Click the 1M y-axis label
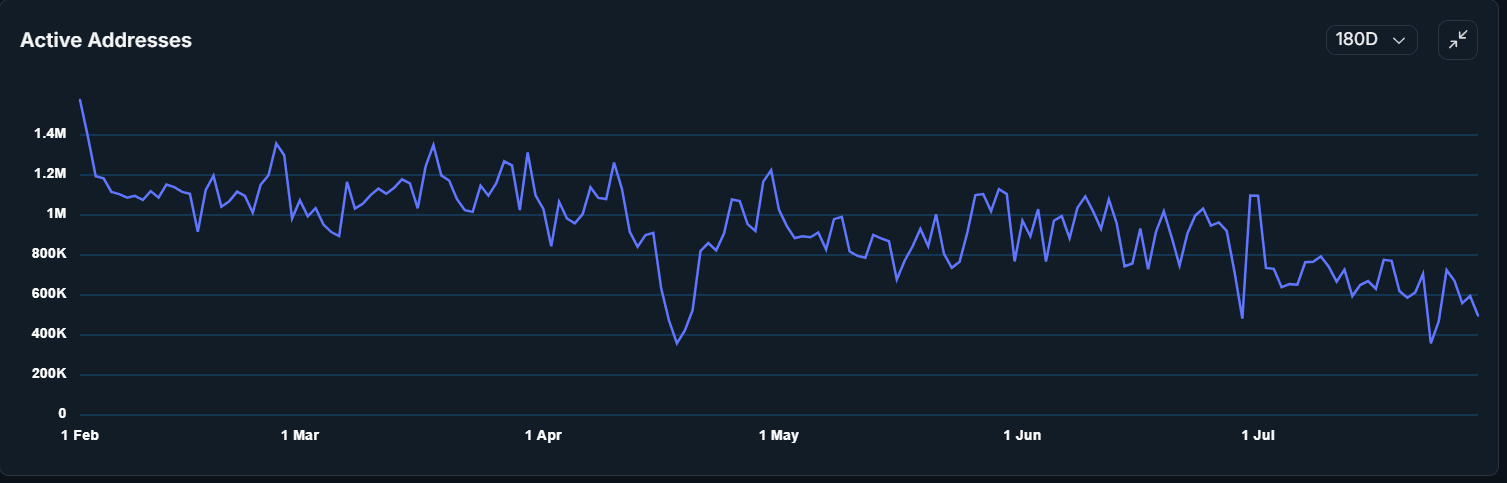The height and width of the screenshot is (483, 1507). coord(55,214)
